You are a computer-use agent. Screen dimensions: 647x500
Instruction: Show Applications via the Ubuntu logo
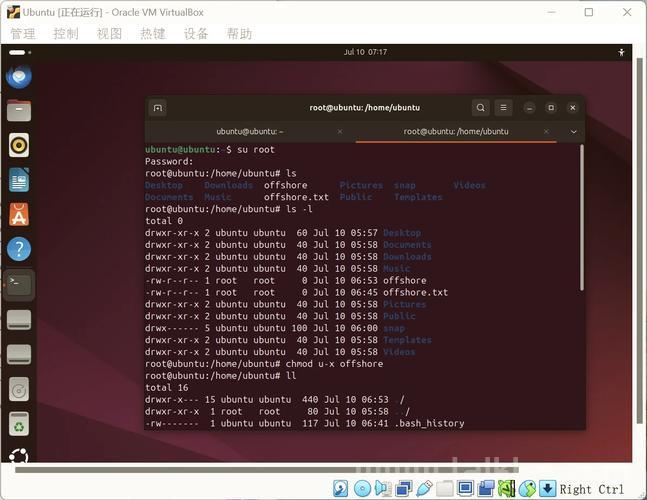(19, 455)
